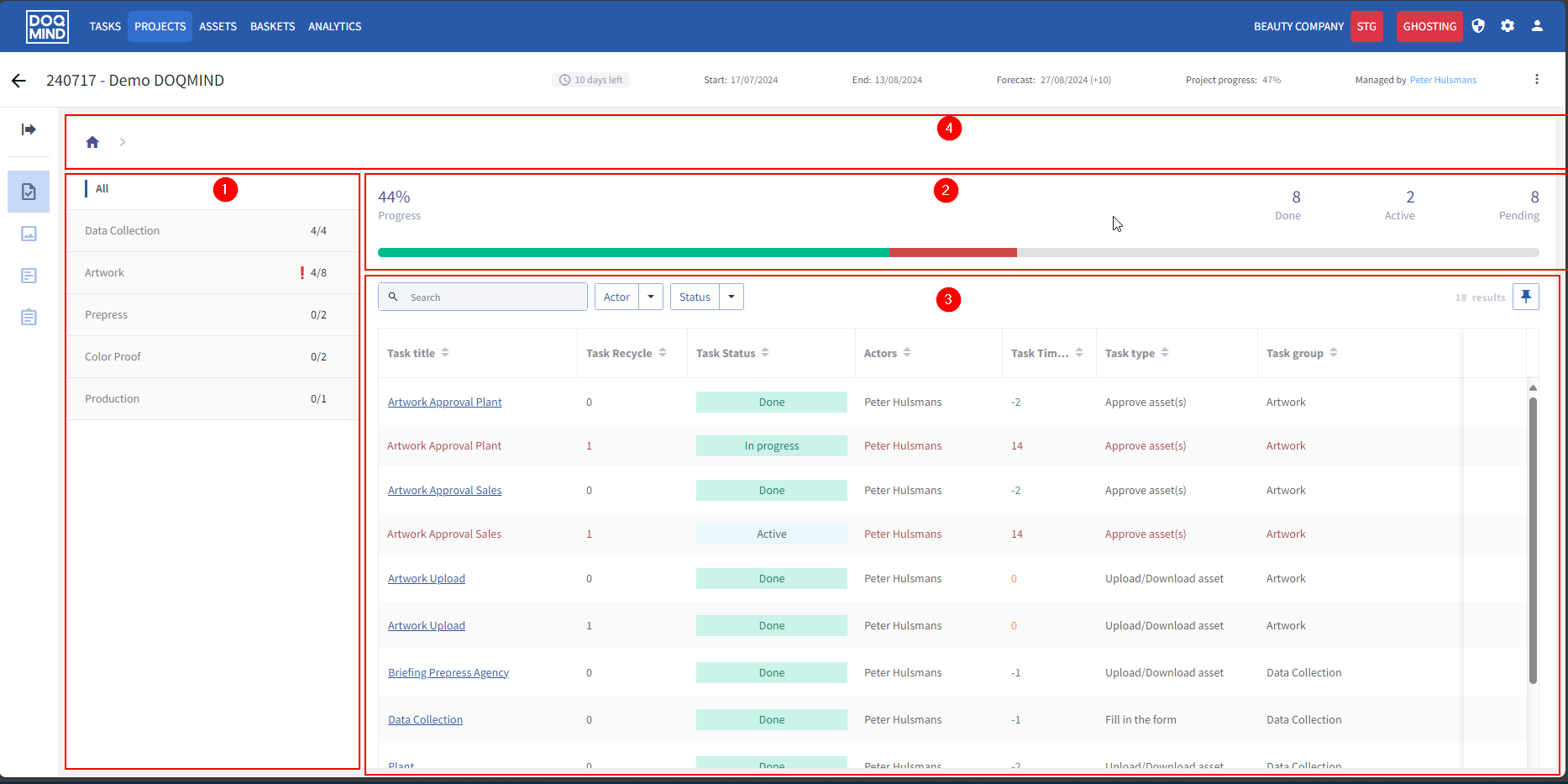Expand the collapsed left sidebar
Screen dimensions: 1568x784
[29, 129]
